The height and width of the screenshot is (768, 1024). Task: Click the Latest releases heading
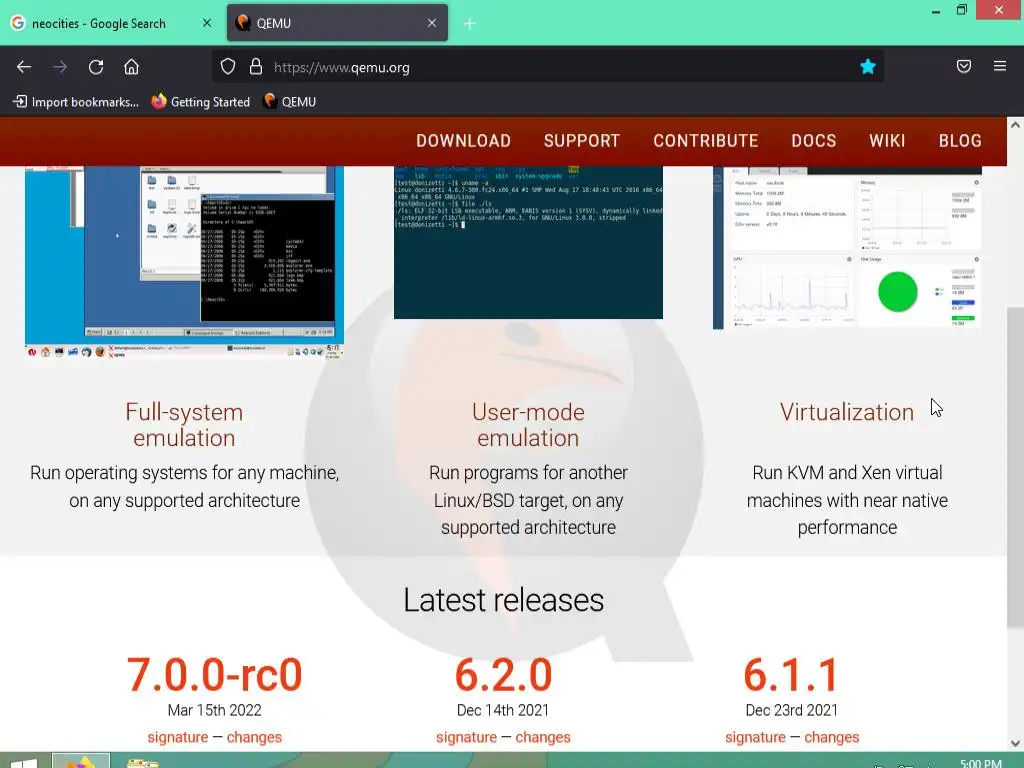tap(504, 600)
